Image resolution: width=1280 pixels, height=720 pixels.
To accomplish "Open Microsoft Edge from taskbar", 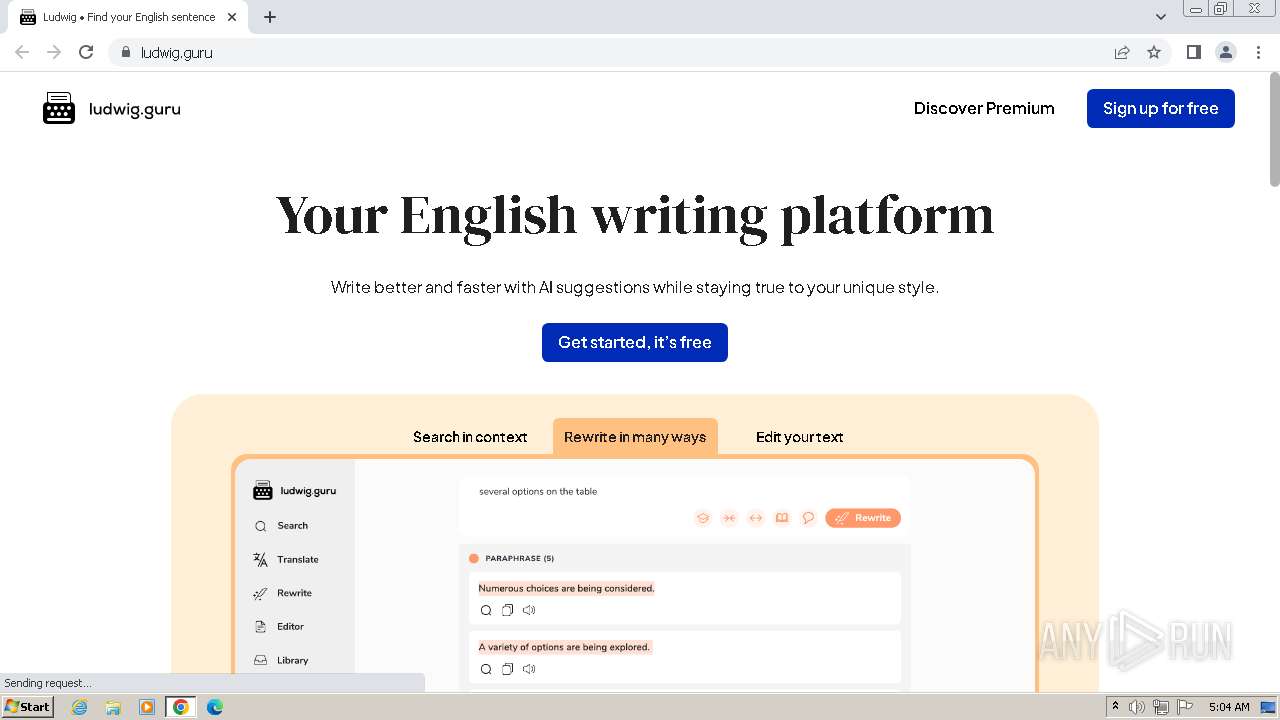I will coord(215,707).
